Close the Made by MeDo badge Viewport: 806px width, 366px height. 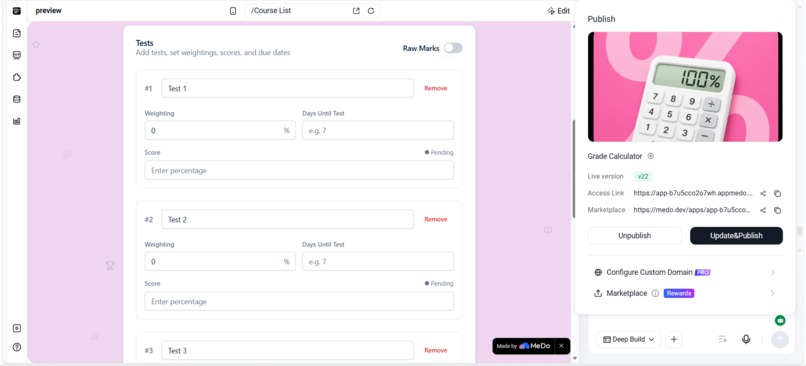click(x=561, y=346)
